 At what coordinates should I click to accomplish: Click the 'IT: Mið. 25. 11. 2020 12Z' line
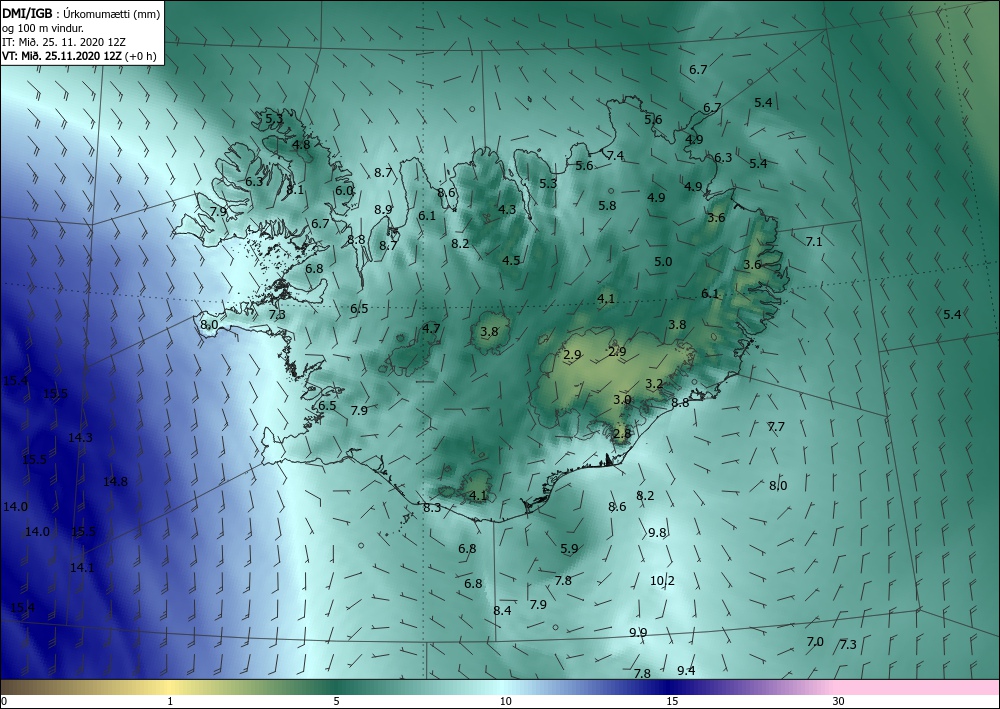tap(64, 41)
